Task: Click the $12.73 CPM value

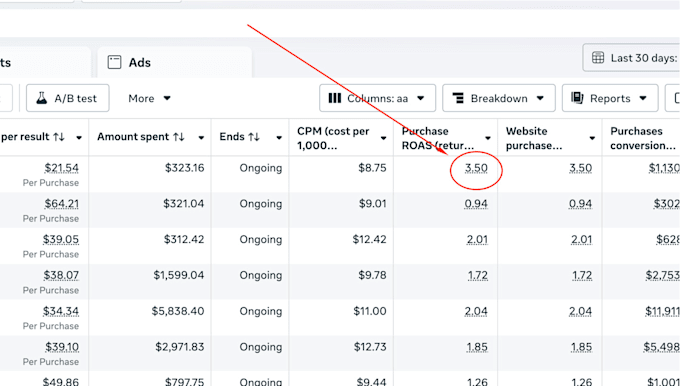Action: (370, 347)
